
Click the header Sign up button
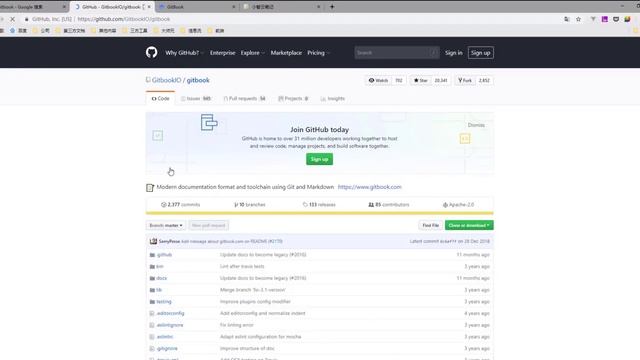click(480, 53)
